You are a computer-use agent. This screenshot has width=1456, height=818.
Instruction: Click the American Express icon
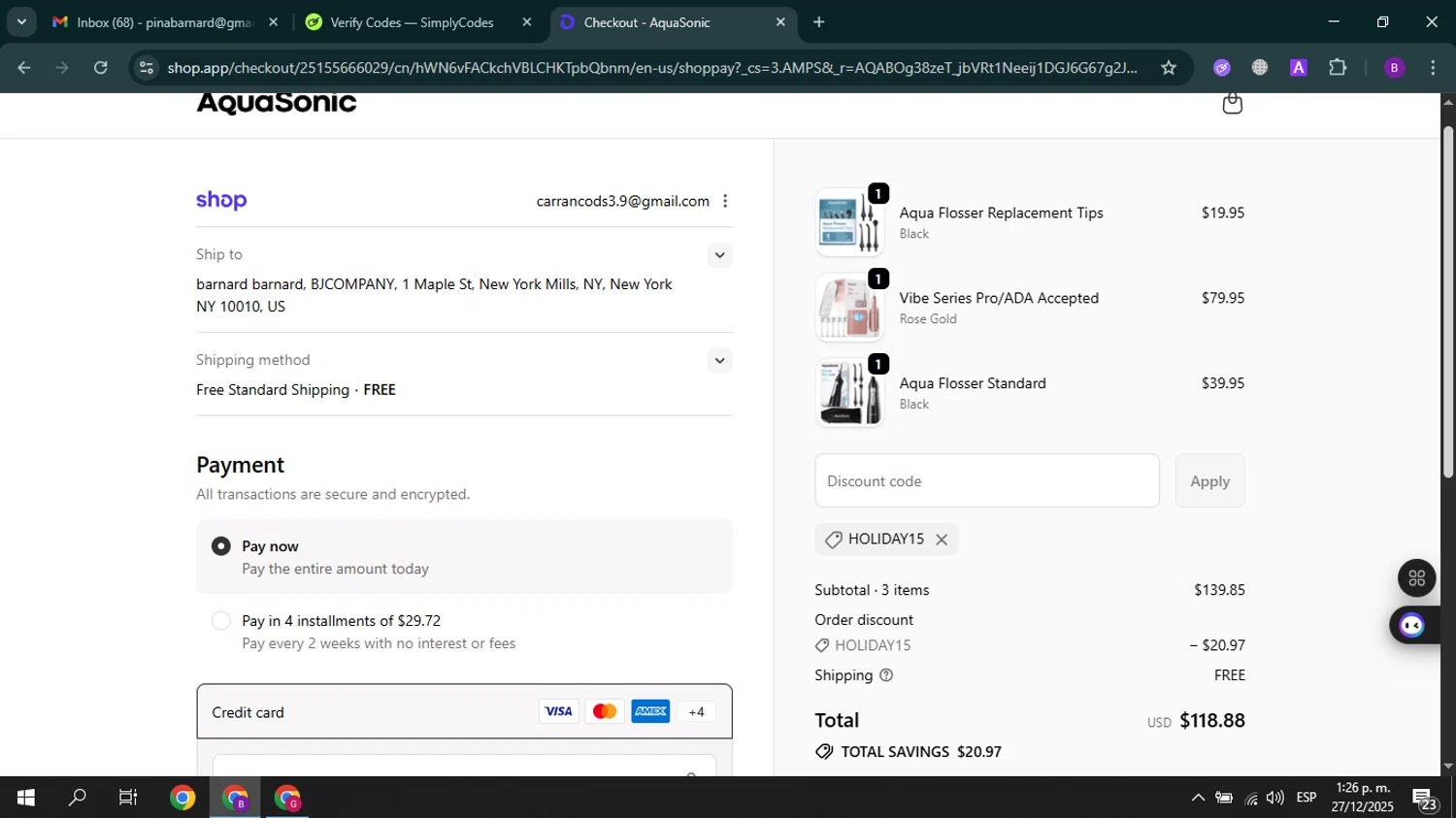(650, 711)
